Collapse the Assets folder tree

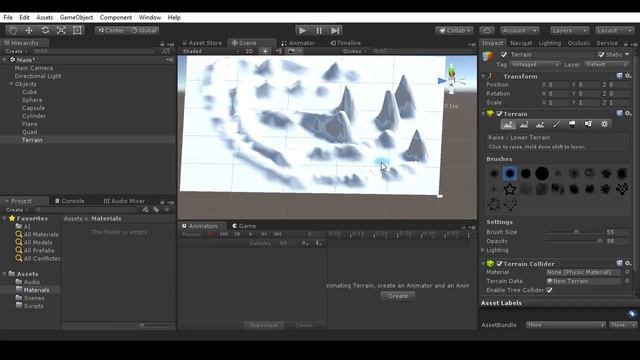coord(4,274)
